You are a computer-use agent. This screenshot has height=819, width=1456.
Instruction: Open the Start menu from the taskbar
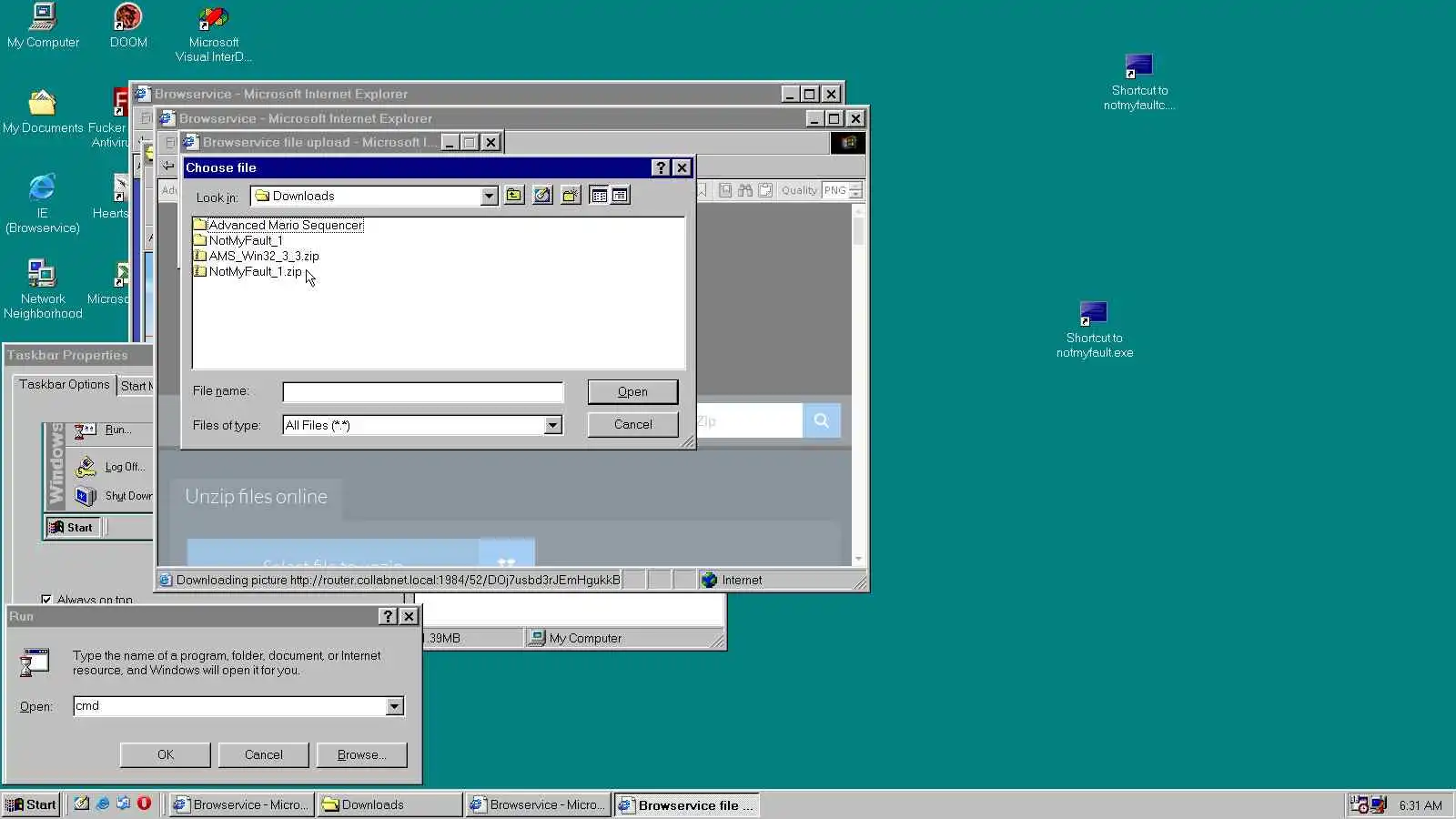pyautogui.click(x=31, y=804)
